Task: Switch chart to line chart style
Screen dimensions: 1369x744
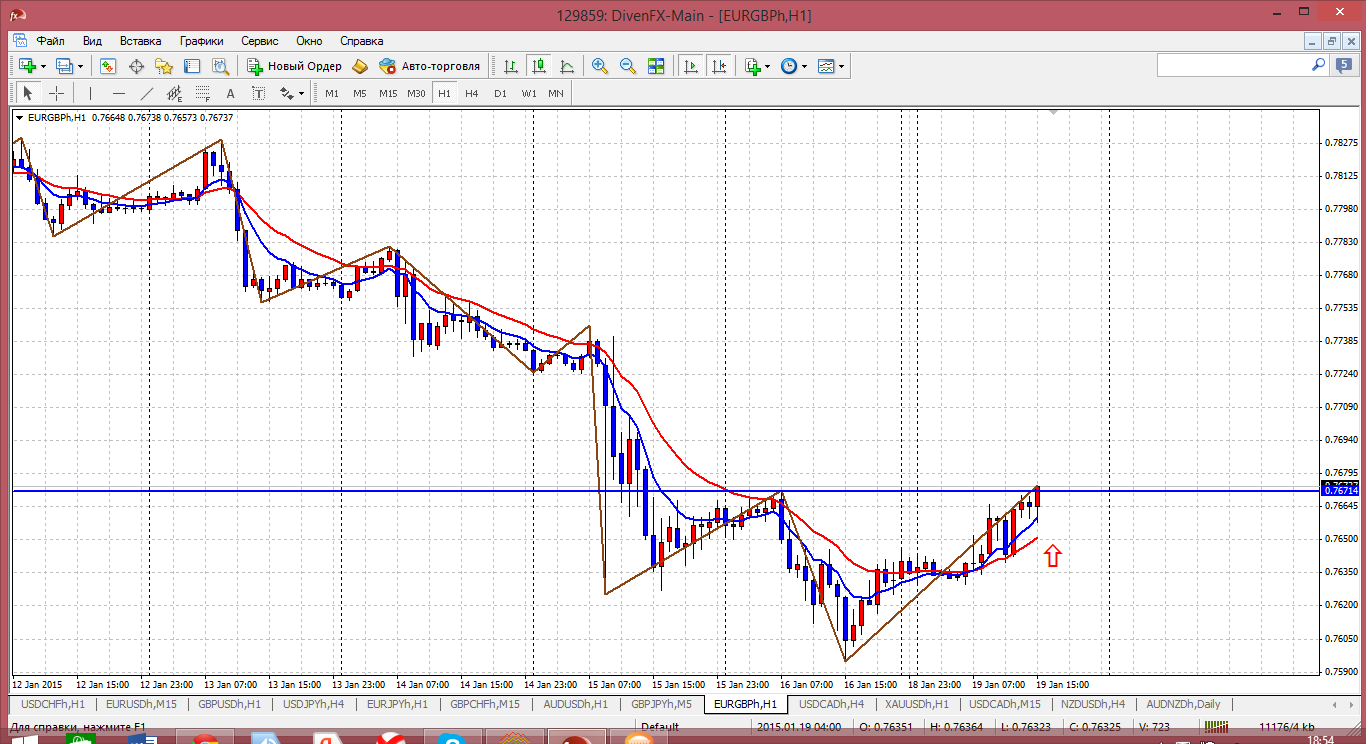Action: pos(567,66)
